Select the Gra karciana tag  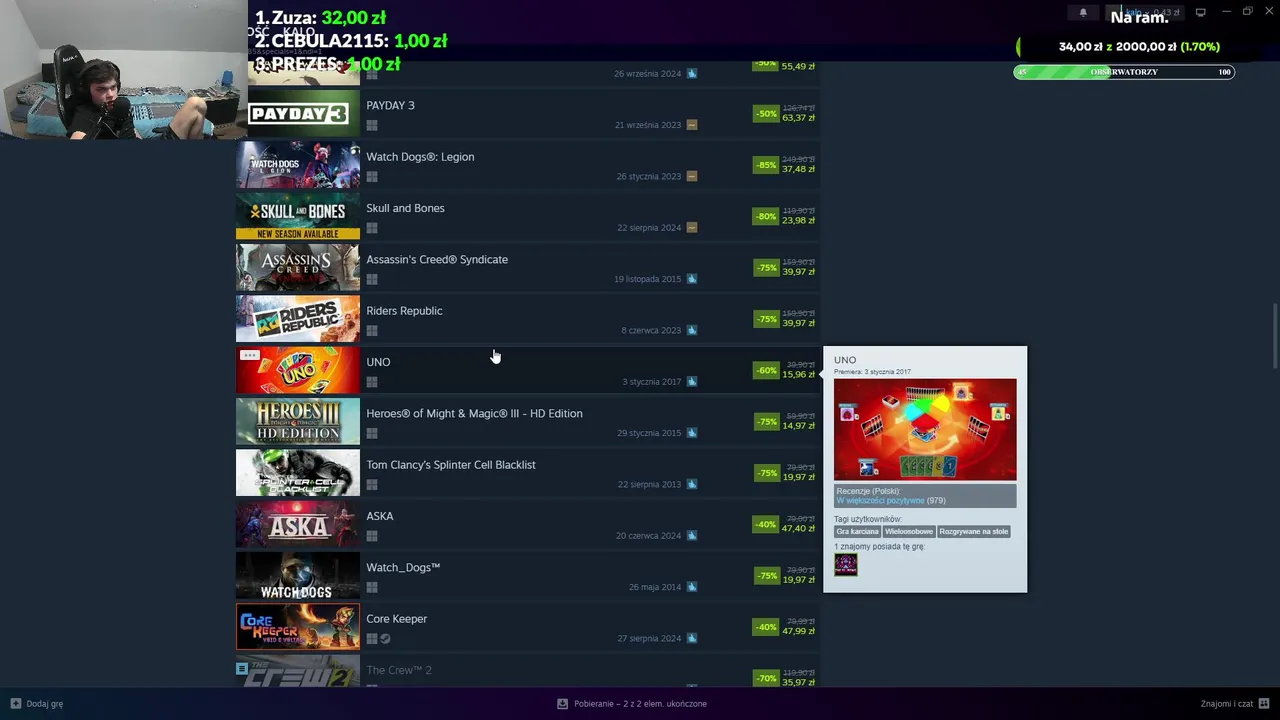858,532
